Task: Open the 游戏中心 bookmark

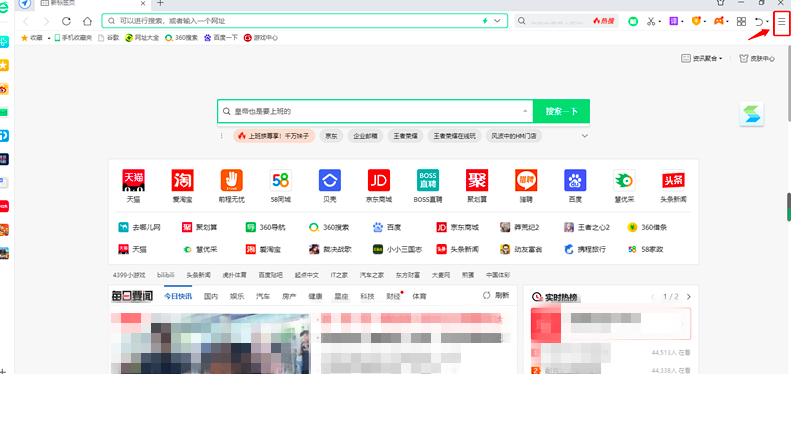Action: pos(261,37)
